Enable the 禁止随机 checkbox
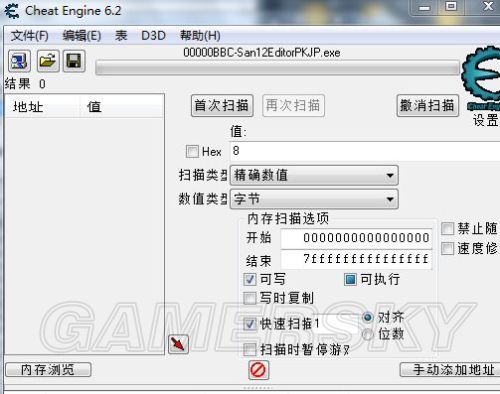 point(447,229)
